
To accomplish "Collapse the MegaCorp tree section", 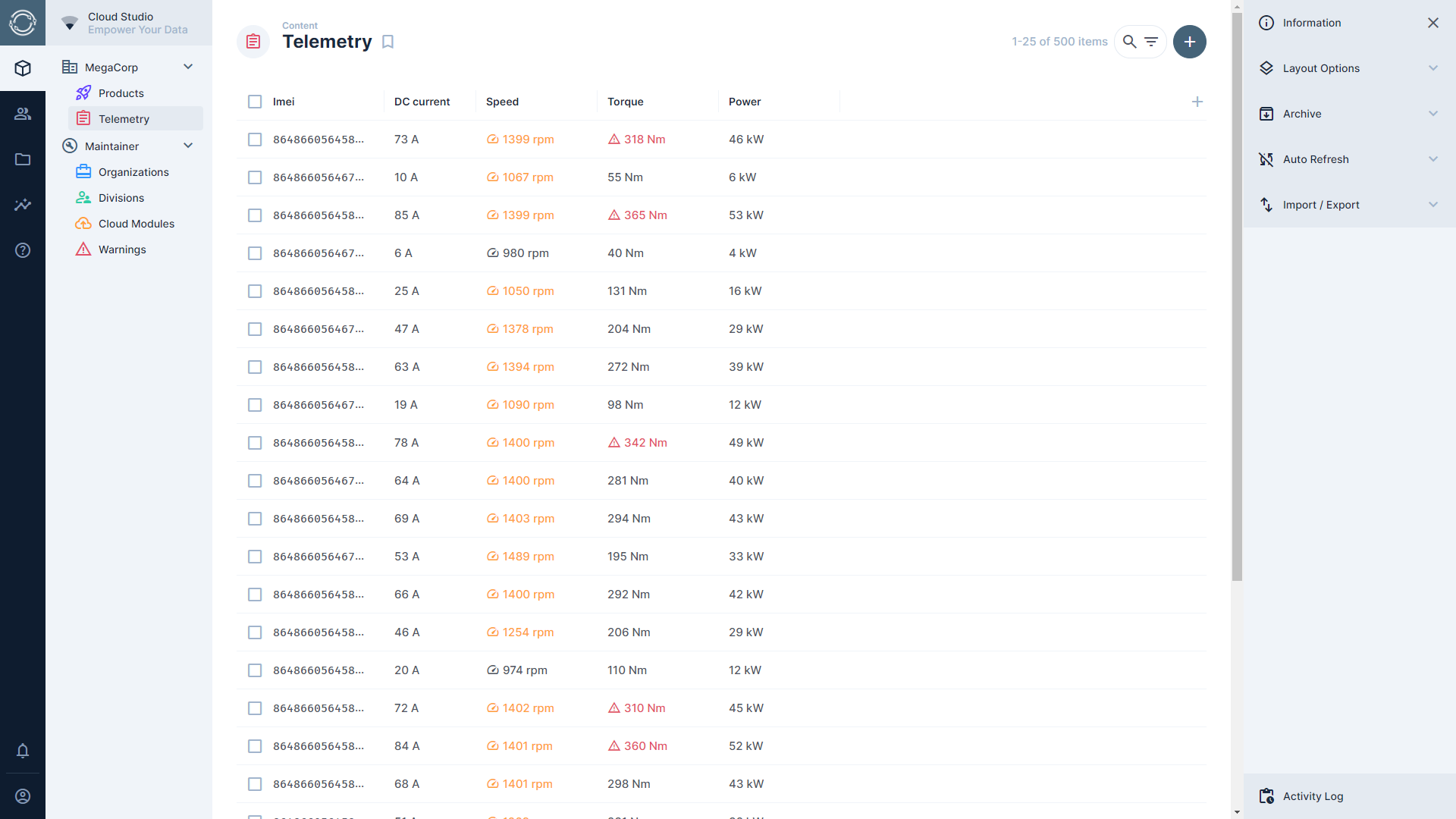I will (x=188, y=67).
